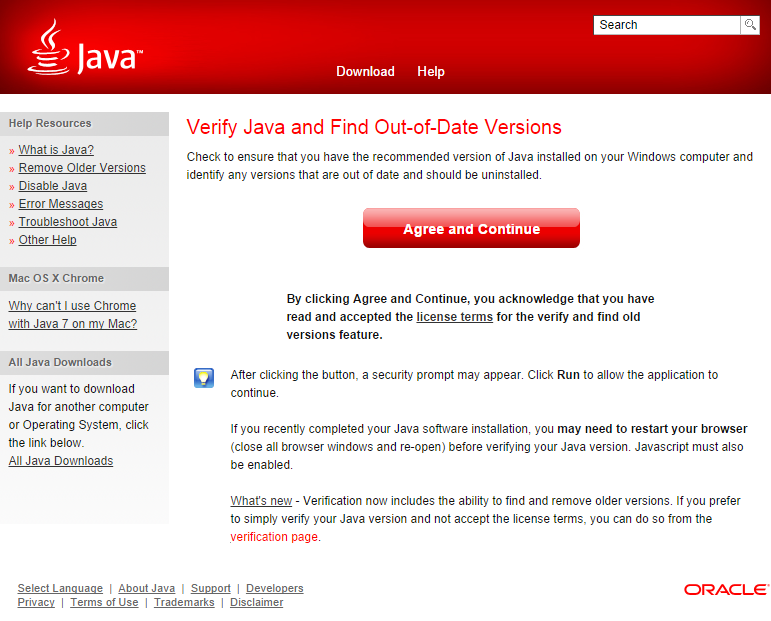This screenshot has height=621, width=771.
Task: Open the license terms link
Action: 454,317
